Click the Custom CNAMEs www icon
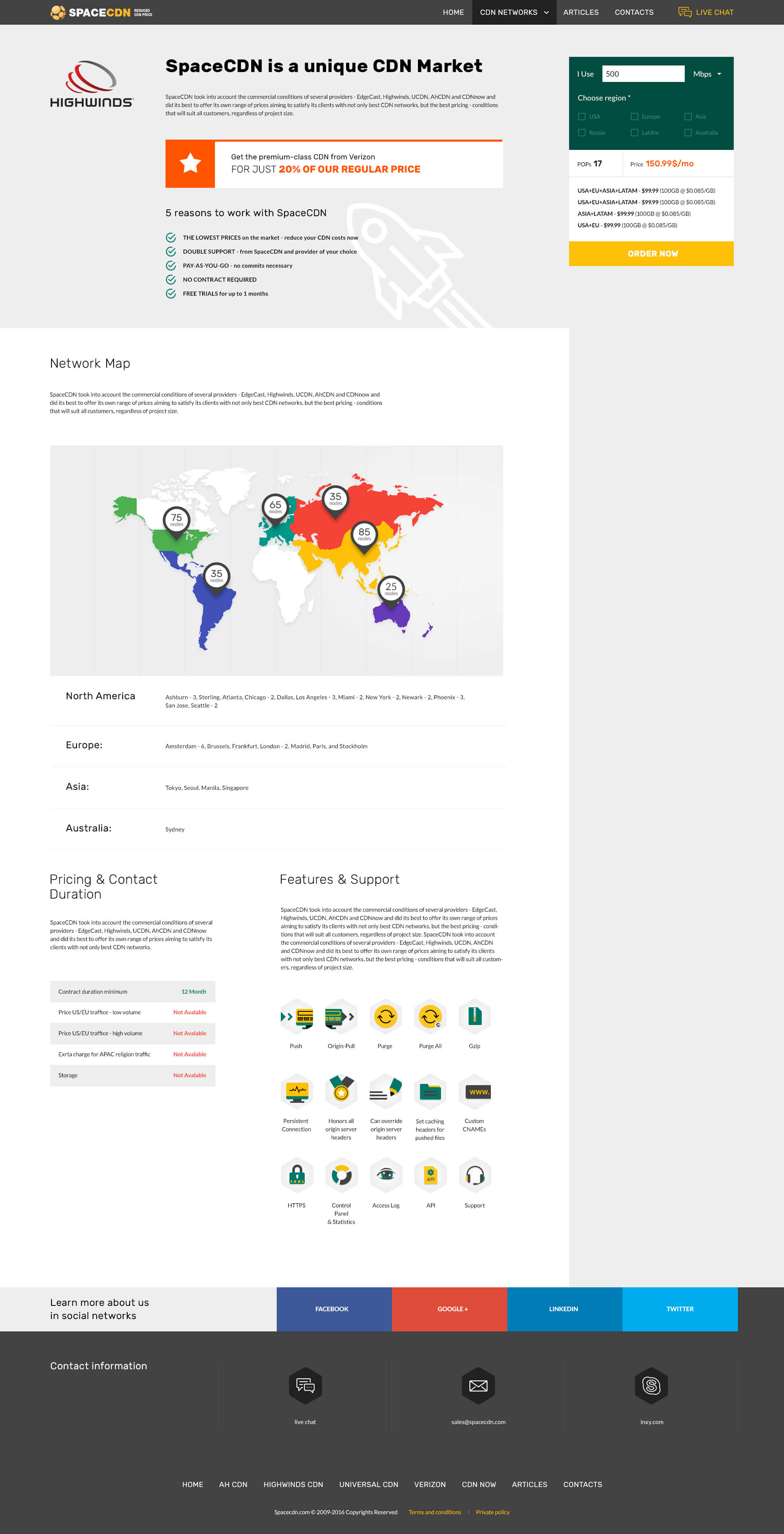Screen dimensions: 784x1534 474,1092
